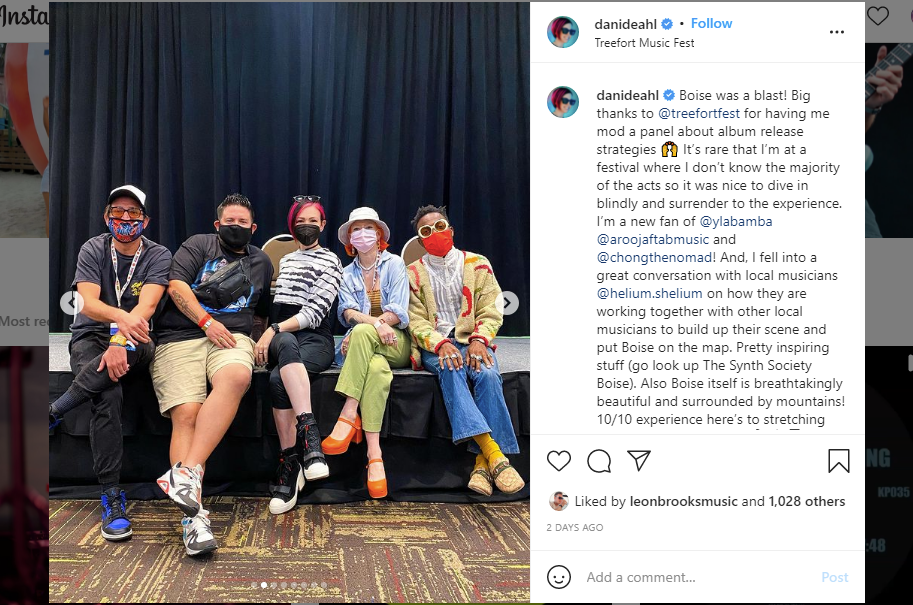Click the verified badge beside danideahl header
The image size is (913, 605).
667,24
